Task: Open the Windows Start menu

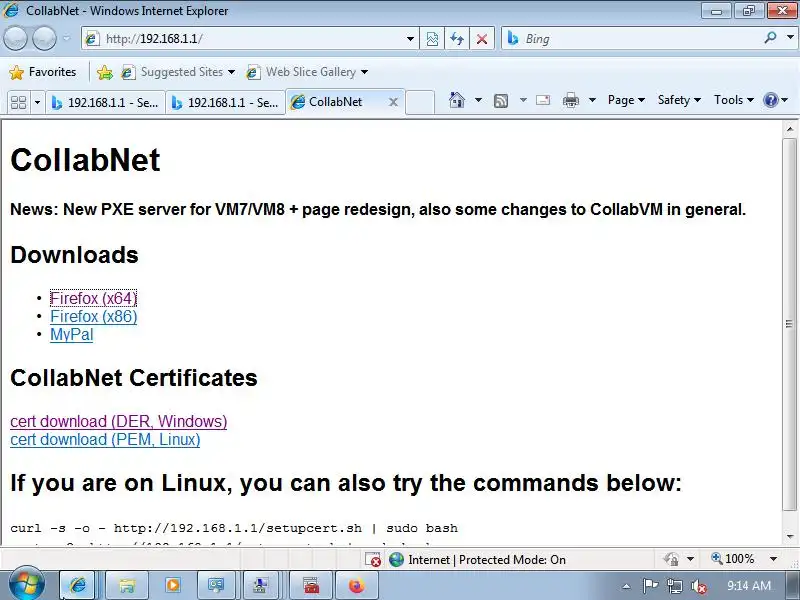Action: (x=27, y=585)
